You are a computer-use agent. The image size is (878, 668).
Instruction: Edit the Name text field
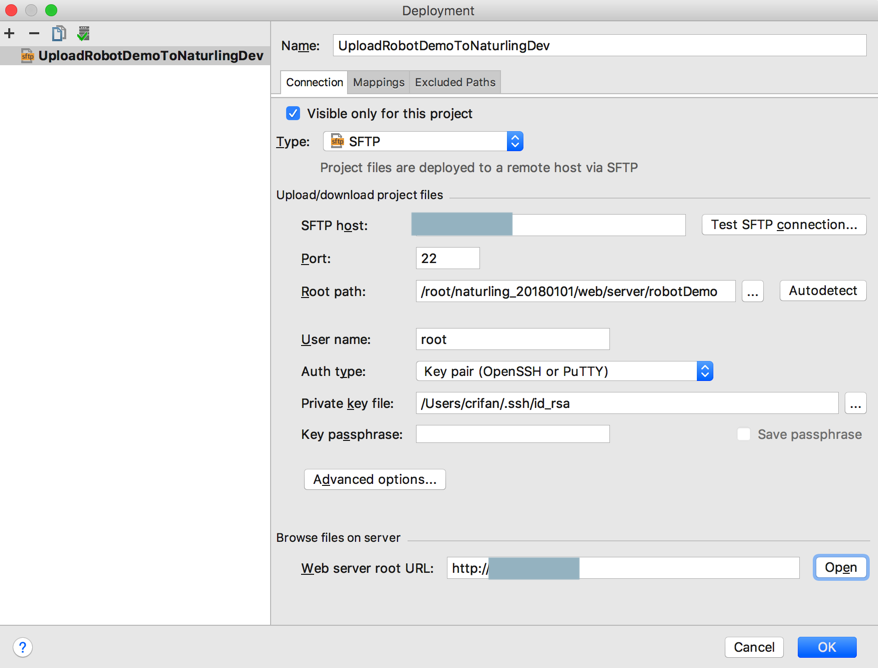(600, 45)
